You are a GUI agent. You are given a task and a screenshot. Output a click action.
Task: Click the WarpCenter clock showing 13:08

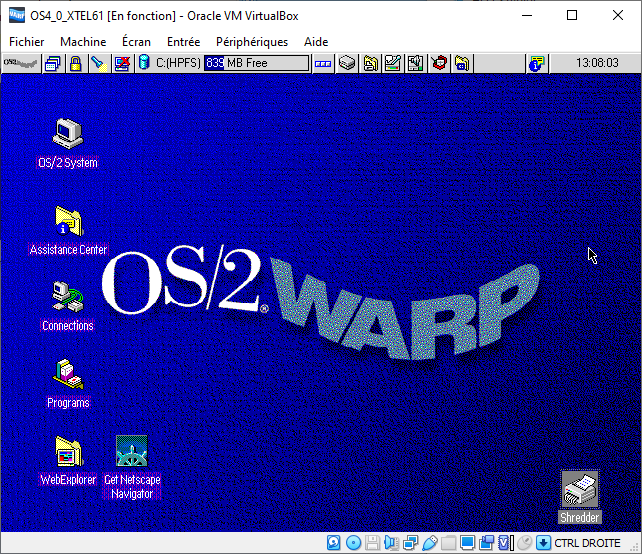pyautogui.click(x=597, y=63)
